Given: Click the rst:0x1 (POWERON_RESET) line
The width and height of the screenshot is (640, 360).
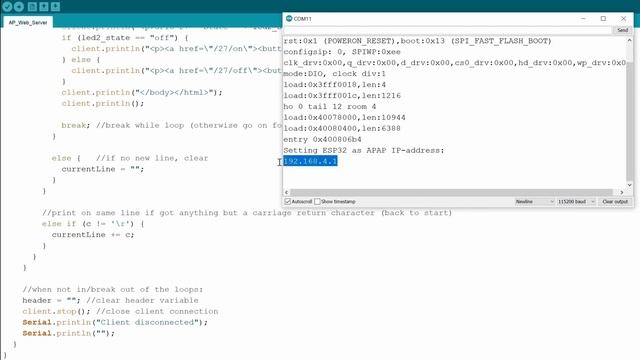Looking at the screenshot, I should pos(417,41).
